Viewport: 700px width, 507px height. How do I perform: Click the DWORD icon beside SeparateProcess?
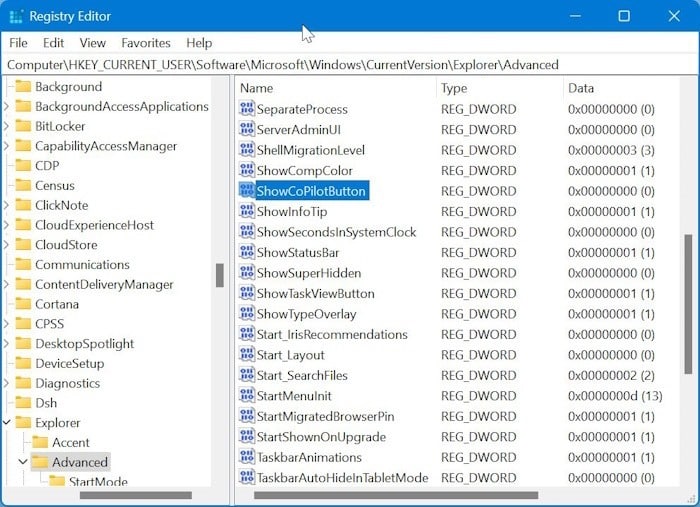(x=247, y=109)
